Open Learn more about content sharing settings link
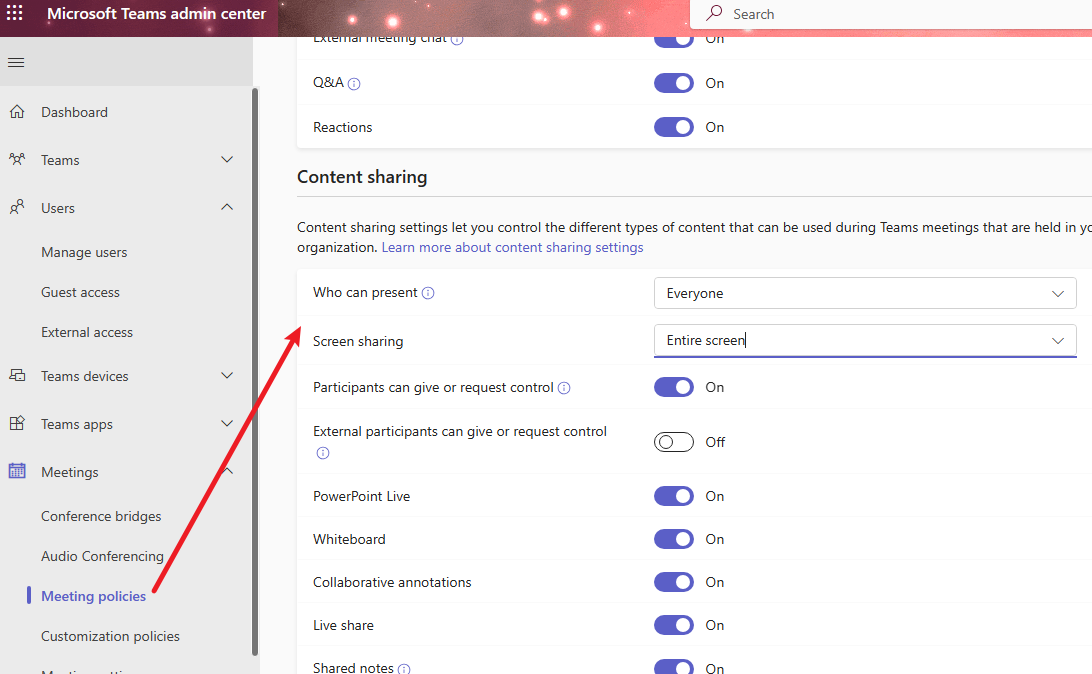This screenshot has width=1092, height=674. [513, 247]
